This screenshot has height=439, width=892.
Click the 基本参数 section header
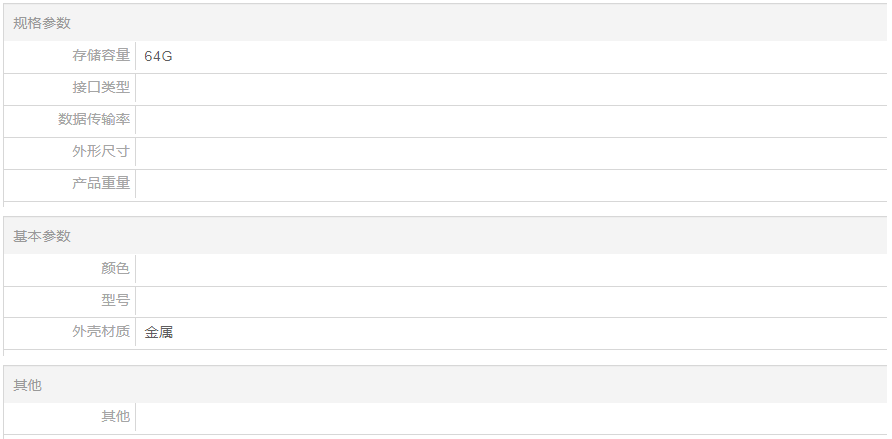[x=42, y=236]
